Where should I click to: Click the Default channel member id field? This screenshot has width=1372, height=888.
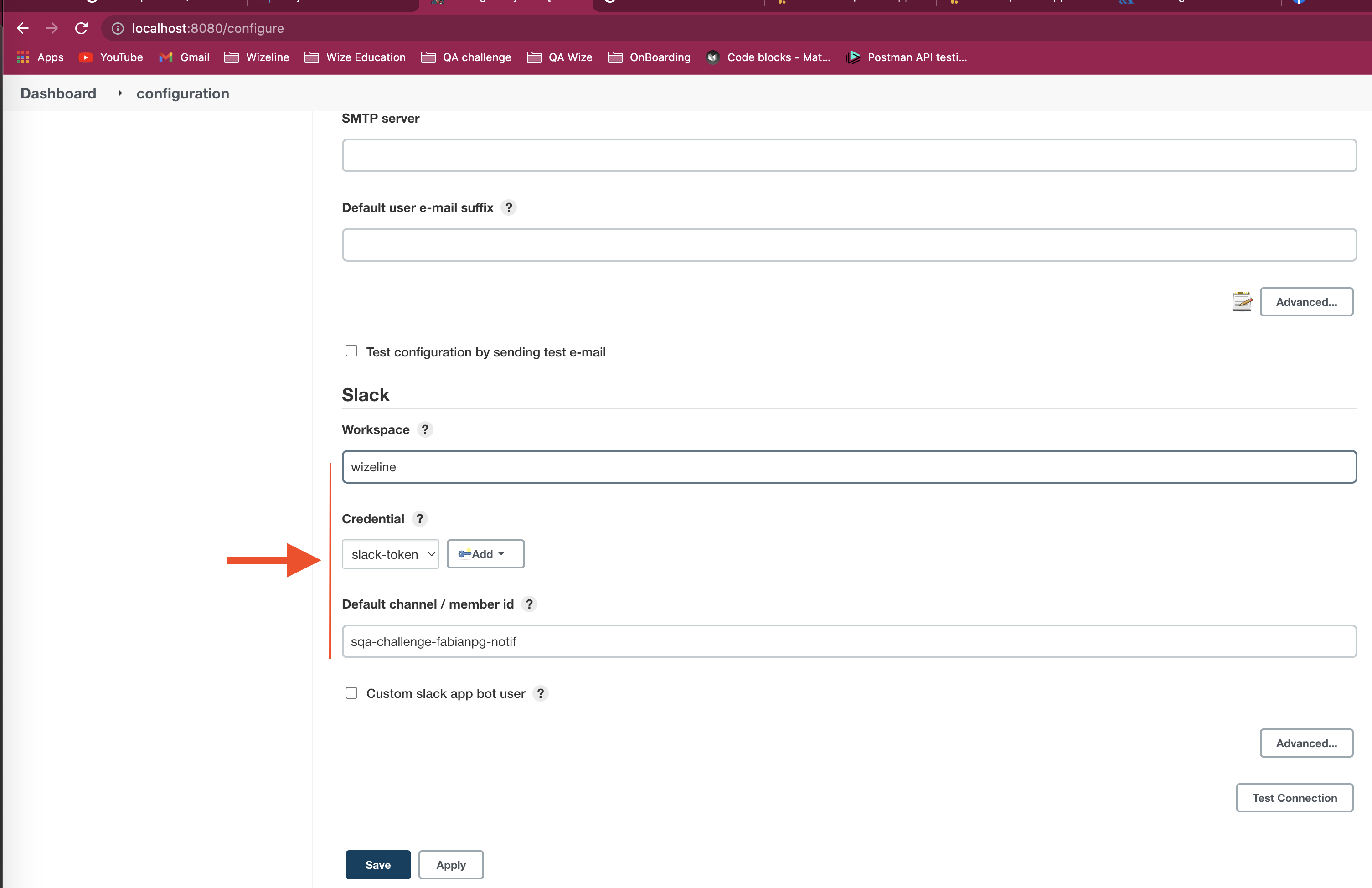[x=849, y=641]
